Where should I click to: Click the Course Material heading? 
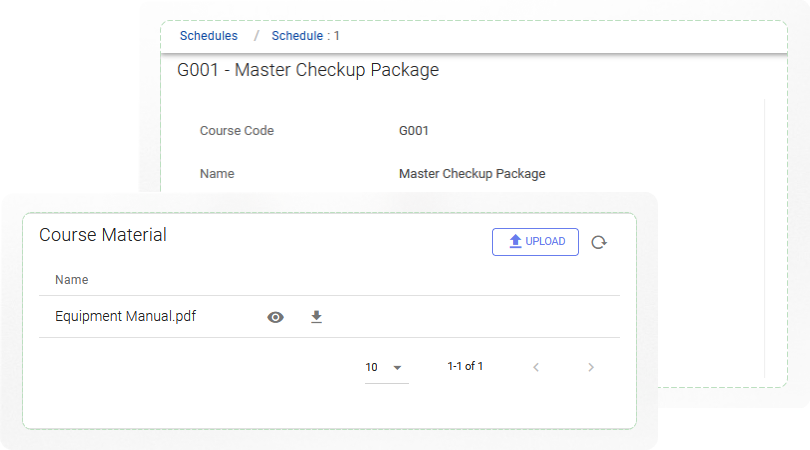point(103,235)
